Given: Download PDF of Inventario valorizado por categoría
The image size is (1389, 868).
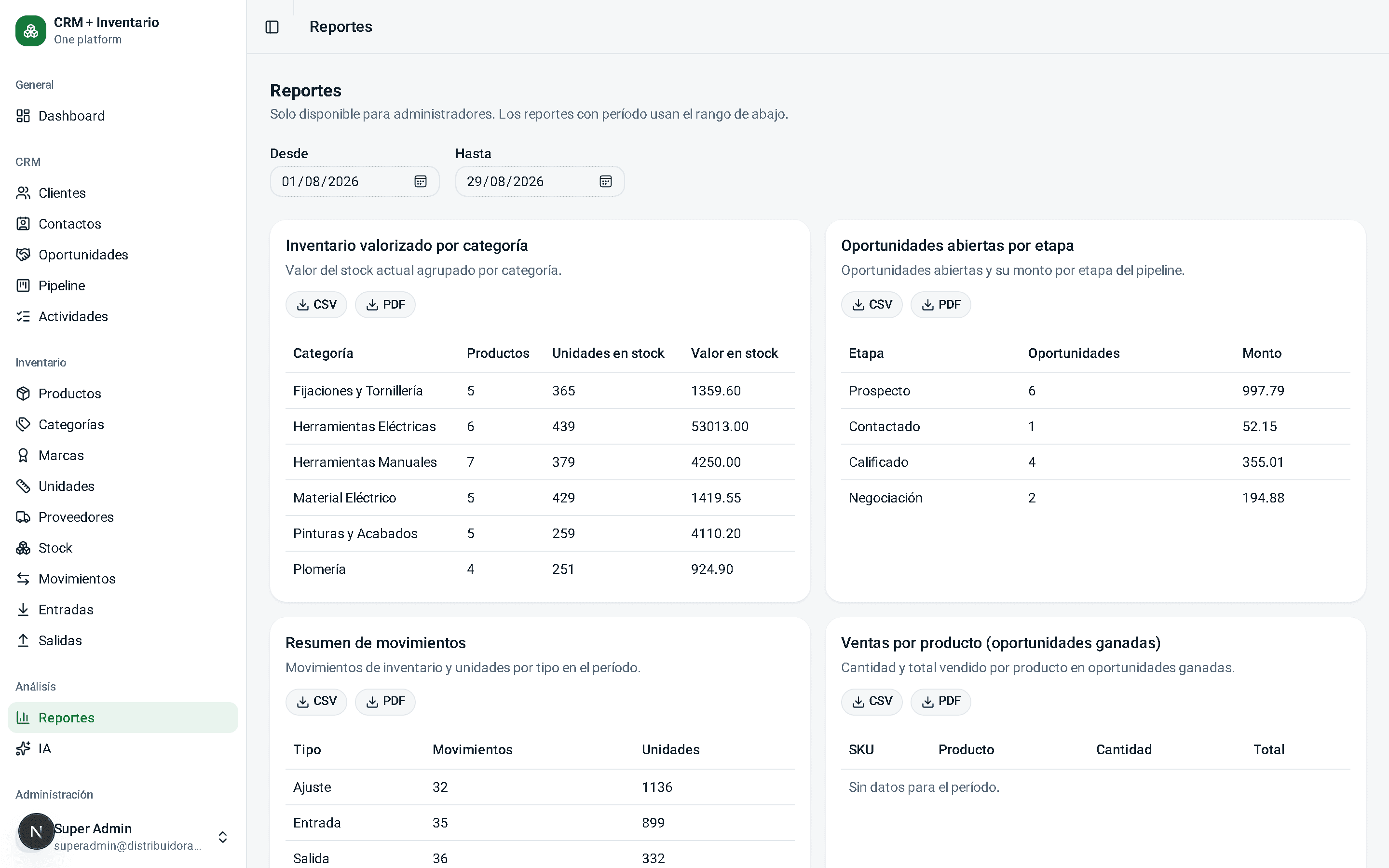Looking at the screenshot, I should point(385,305).
